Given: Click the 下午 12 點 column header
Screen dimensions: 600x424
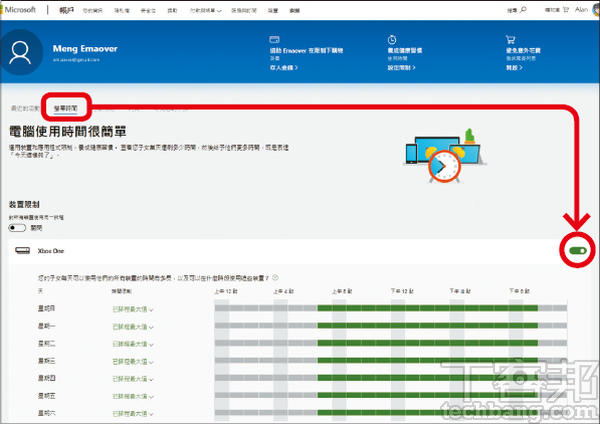Looking at the screenshot, I should pos(402,291).
